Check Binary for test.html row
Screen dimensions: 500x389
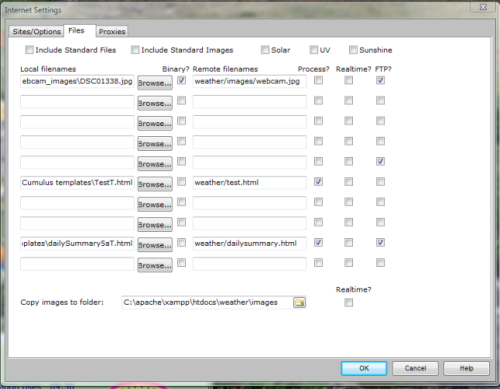(x=181, y=182)
